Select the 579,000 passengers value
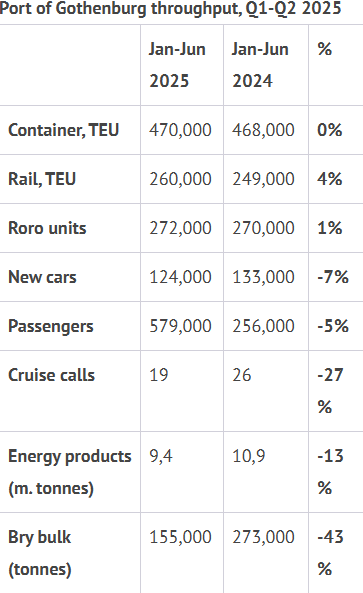363x593 pixels. [180, 326]
